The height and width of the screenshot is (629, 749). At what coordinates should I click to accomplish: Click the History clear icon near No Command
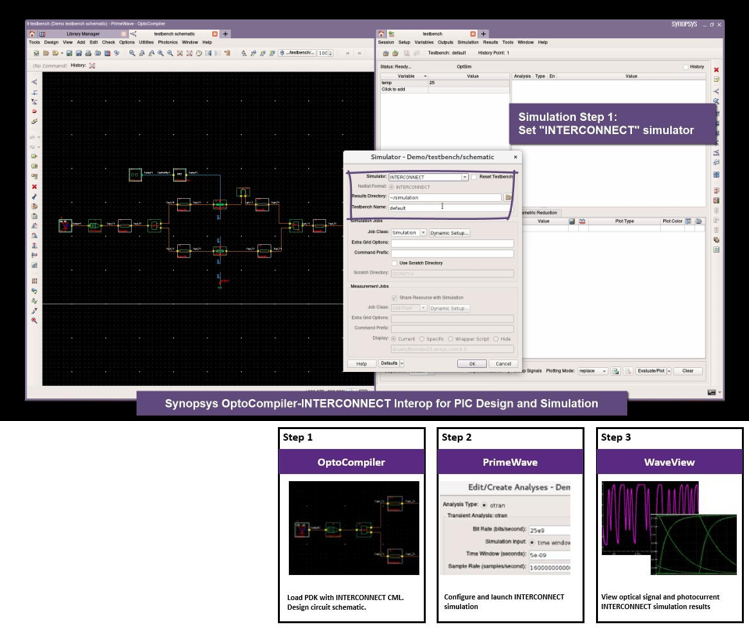pos(92,65)
